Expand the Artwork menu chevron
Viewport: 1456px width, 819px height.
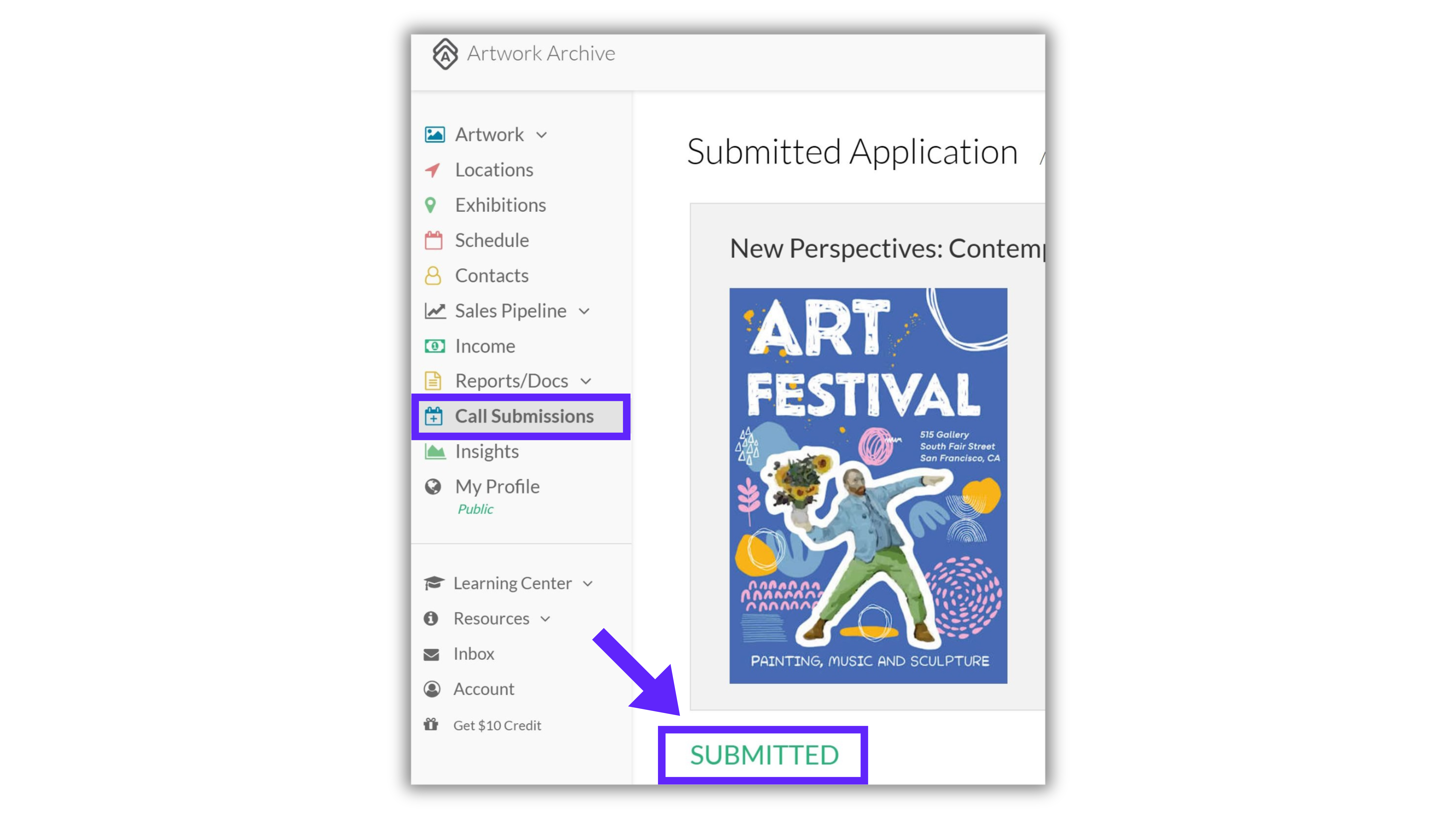click(541, 135)
